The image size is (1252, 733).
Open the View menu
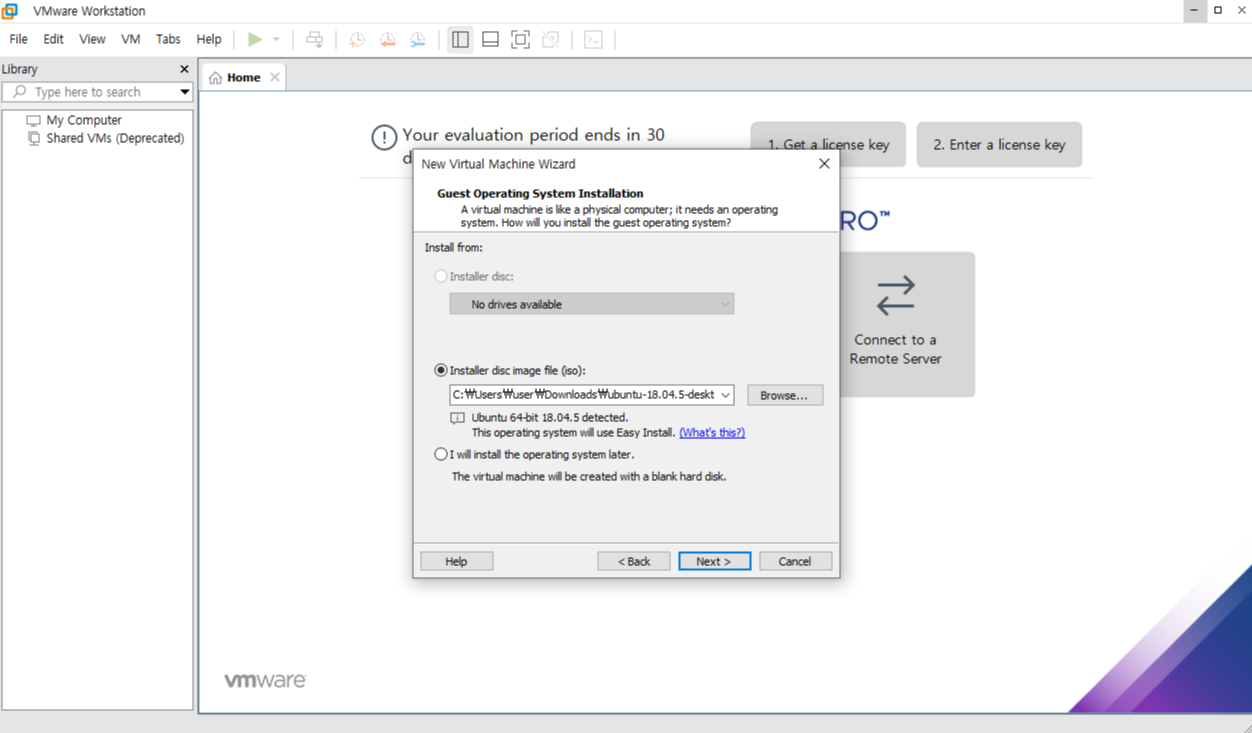tap(92, 39)
